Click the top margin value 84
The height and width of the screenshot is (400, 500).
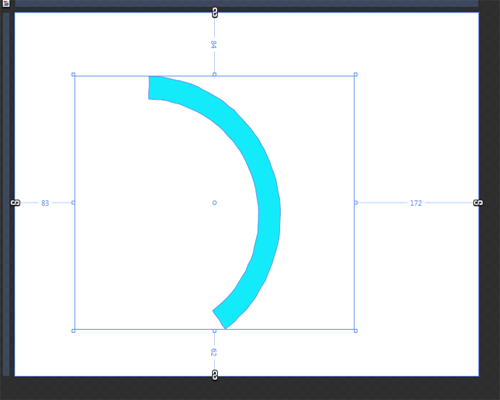(x=214, y=45)
